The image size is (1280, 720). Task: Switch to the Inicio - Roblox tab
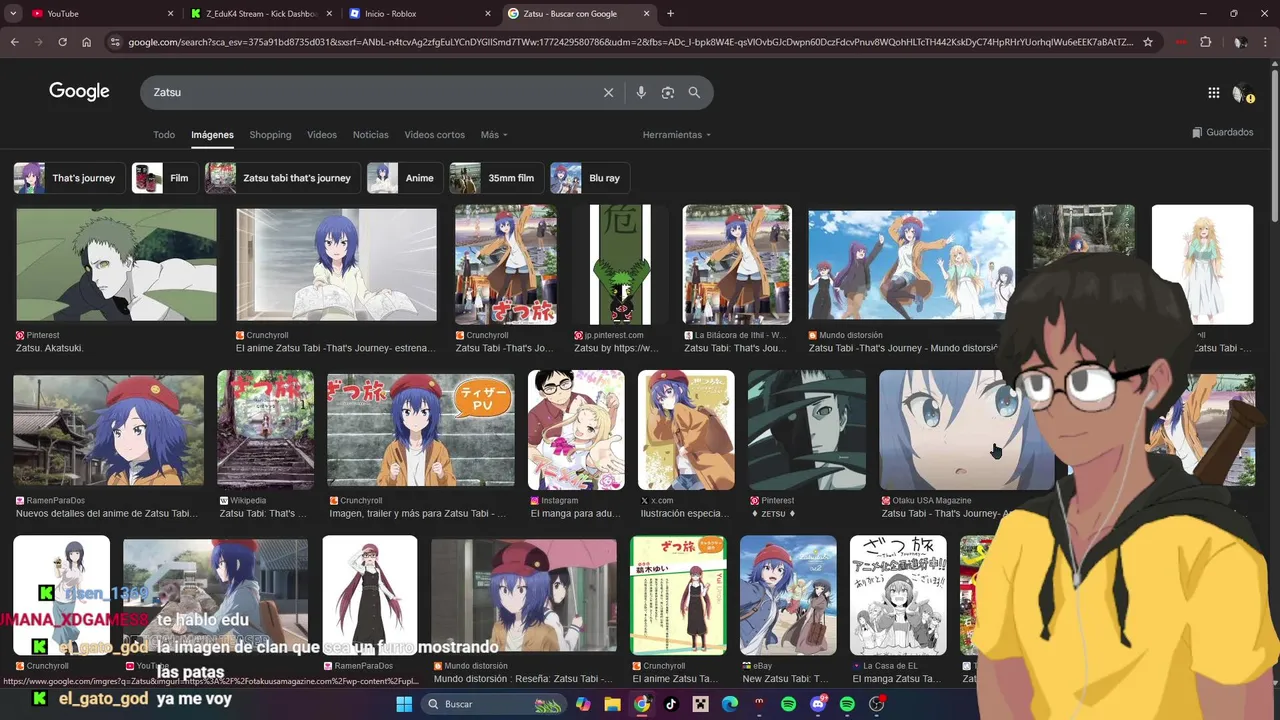[x=420, y=14]
